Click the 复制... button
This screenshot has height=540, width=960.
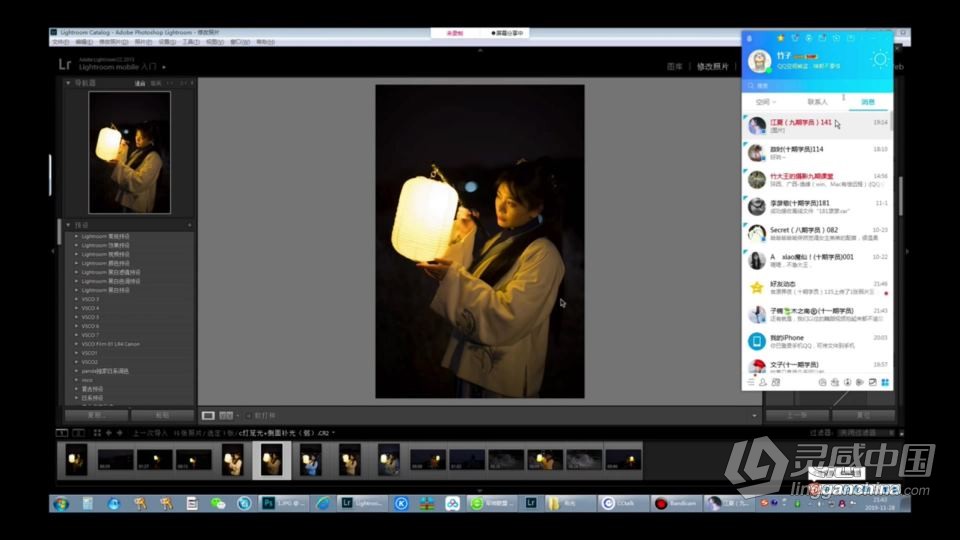[96, 415]
